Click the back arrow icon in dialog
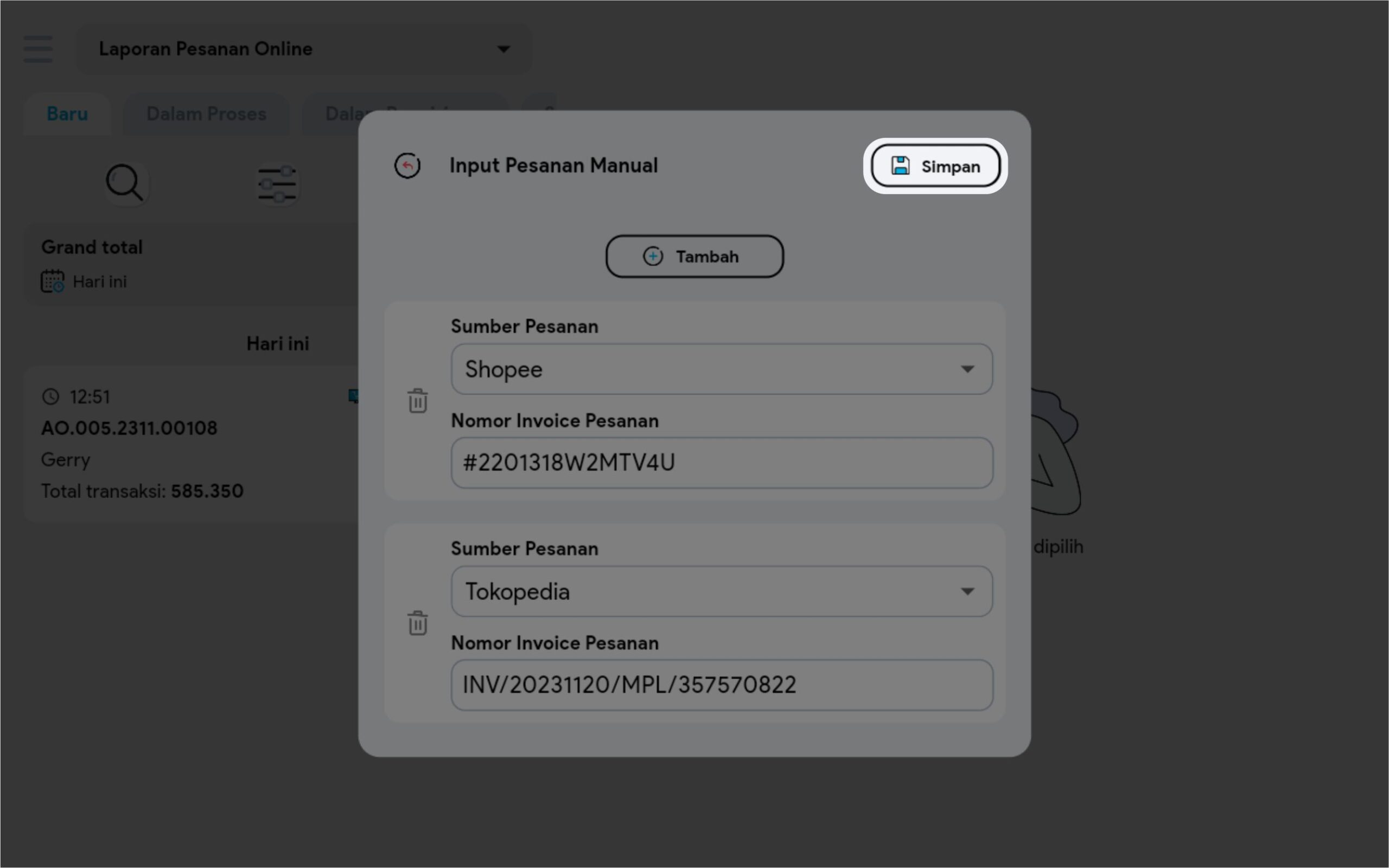Image resolution: width=1389 pixels, height=868 pixels. 407,166
